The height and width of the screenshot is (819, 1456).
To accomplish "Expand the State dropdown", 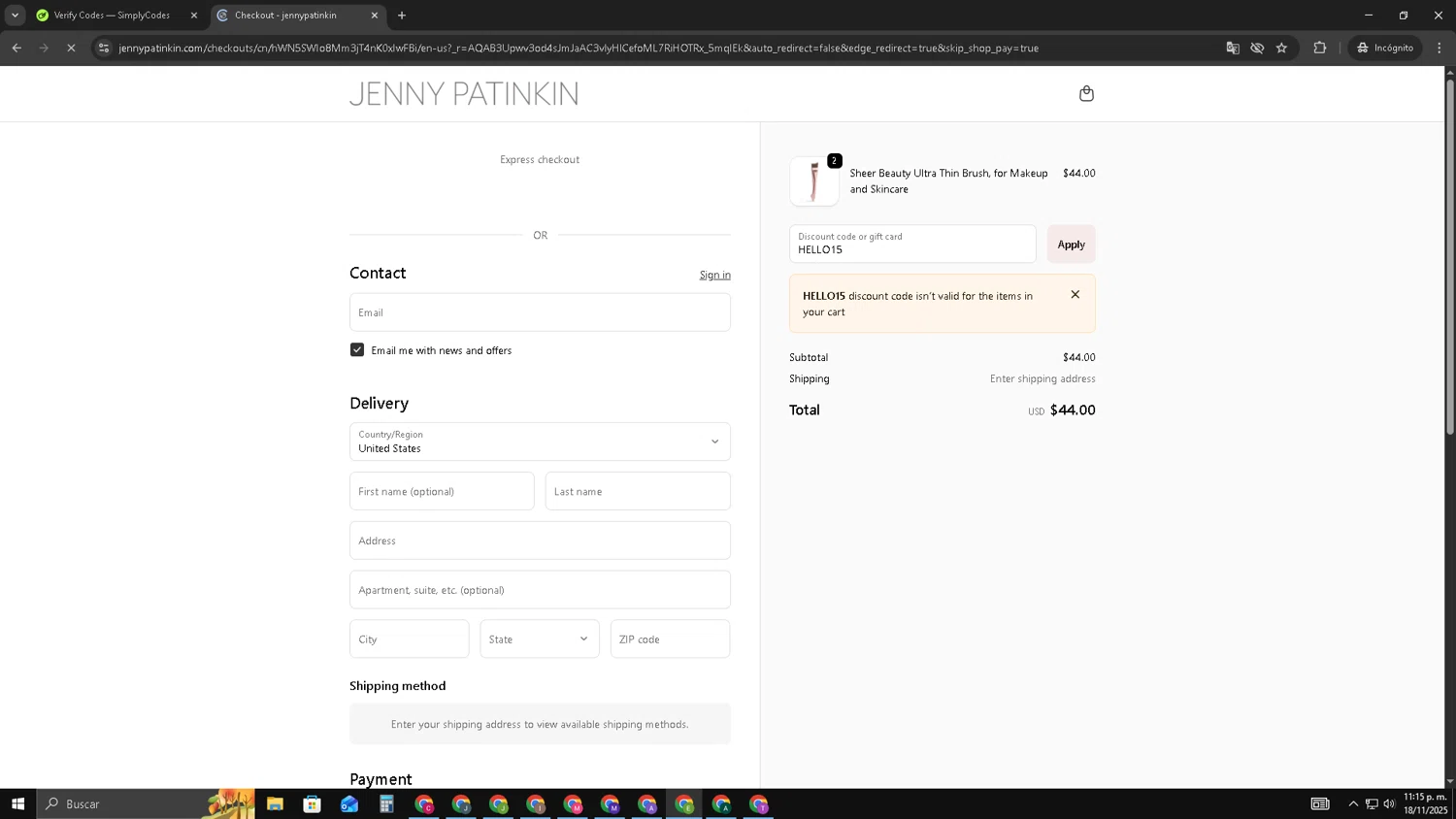I will [x=540, y=639].
